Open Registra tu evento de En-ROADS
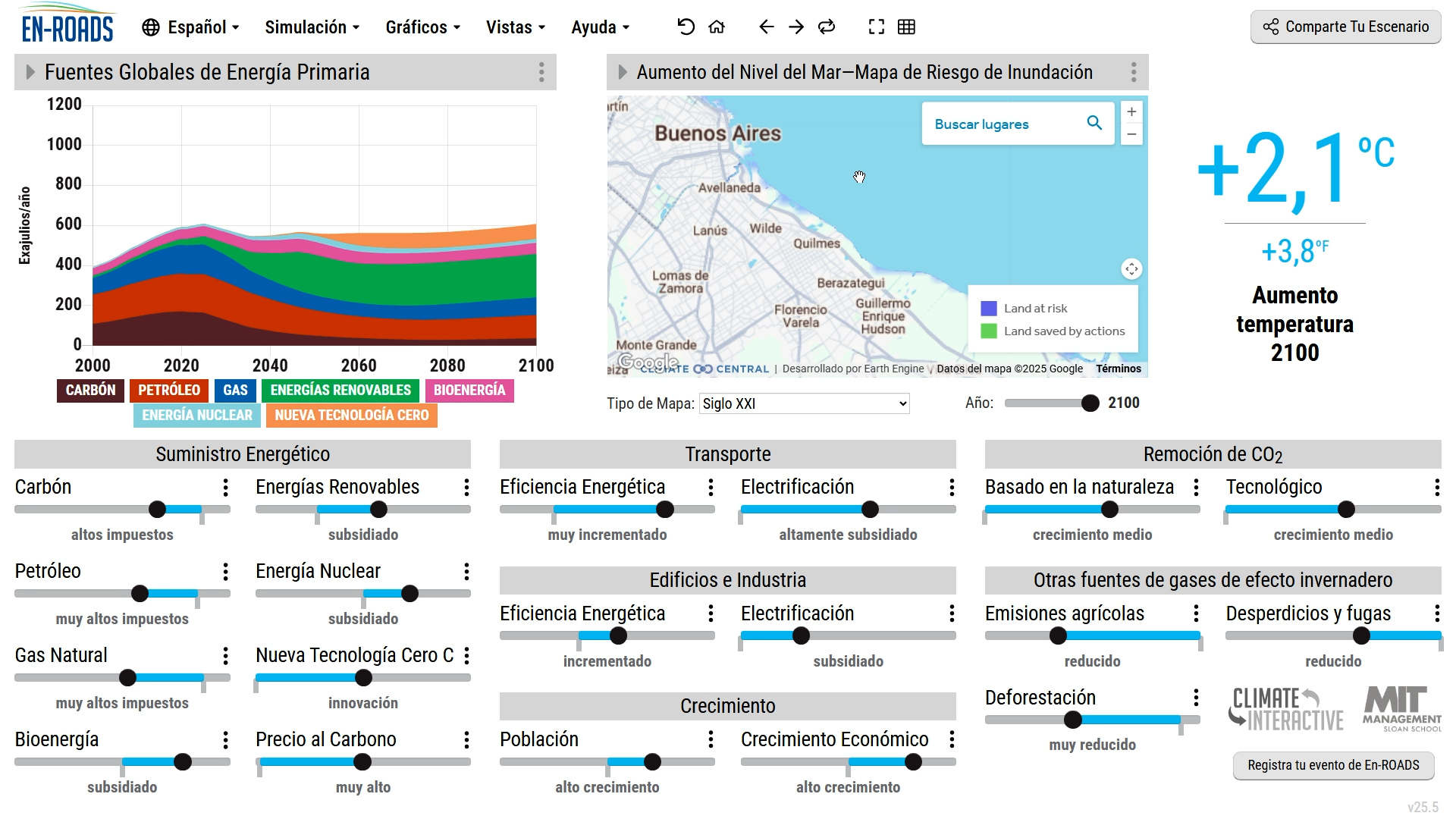Screen dimensions: 1456x819 (1333, 766)
